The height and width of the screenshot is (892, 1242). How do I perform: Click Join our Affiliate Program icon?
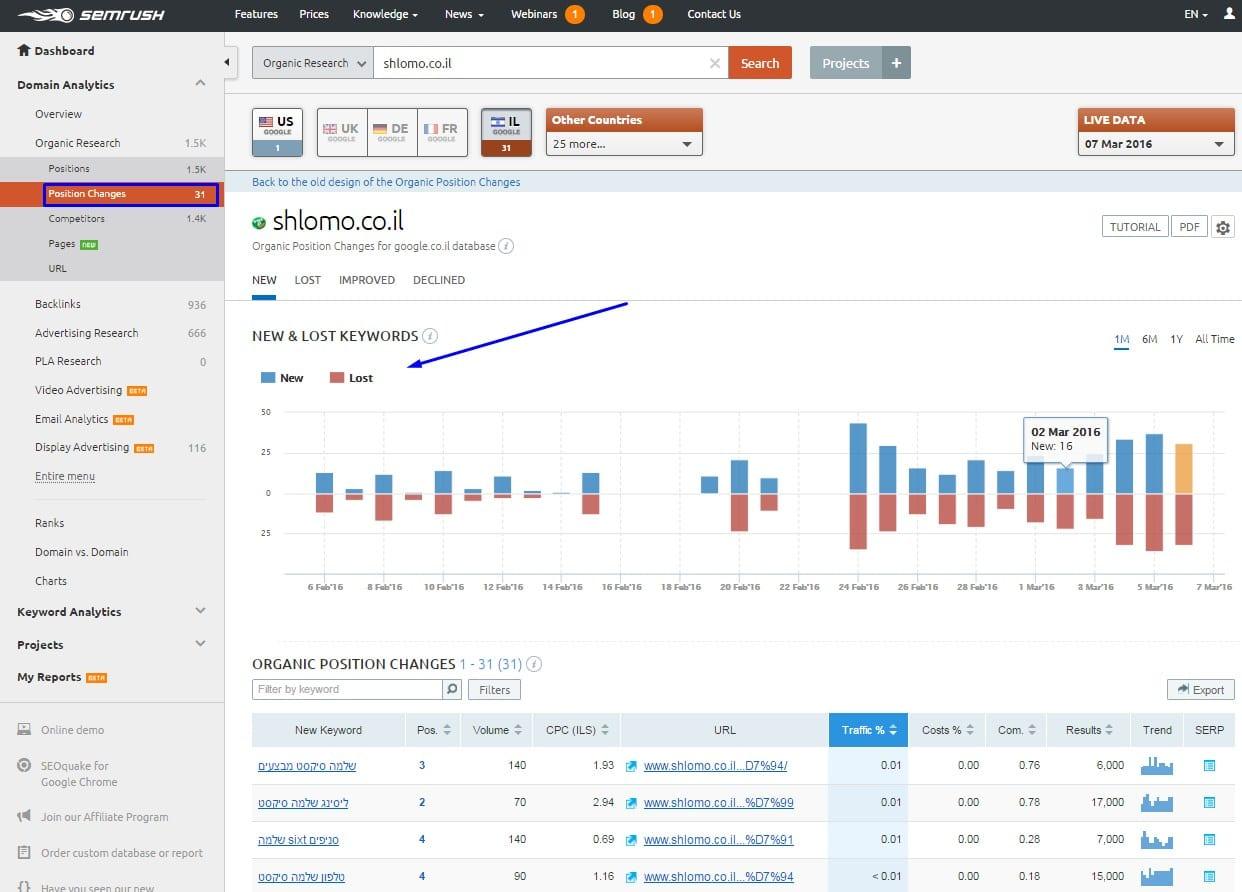(x=24, y=817)
